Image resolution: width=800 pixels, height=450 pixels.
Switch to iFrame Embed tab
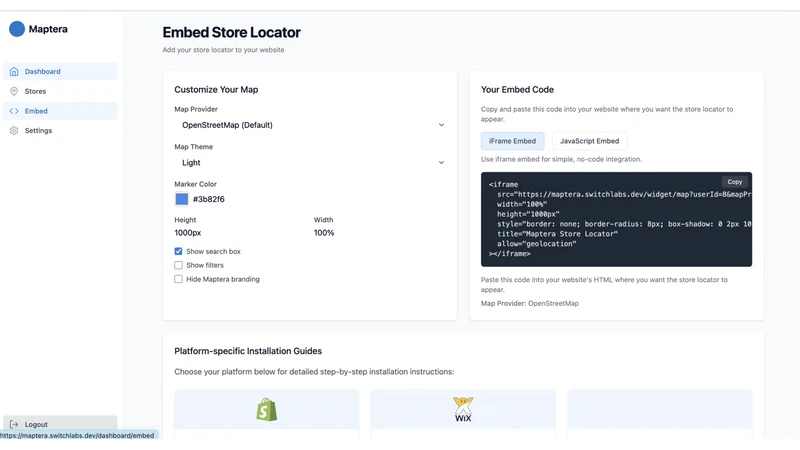coord(512,141)
